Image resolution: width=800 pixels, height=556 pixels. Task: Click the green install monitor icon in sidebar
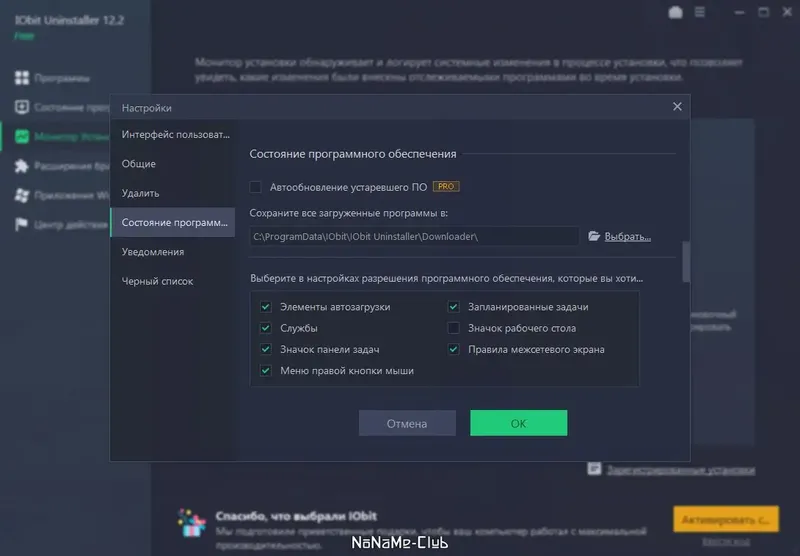pyautogui.click(x=22, y=136)
